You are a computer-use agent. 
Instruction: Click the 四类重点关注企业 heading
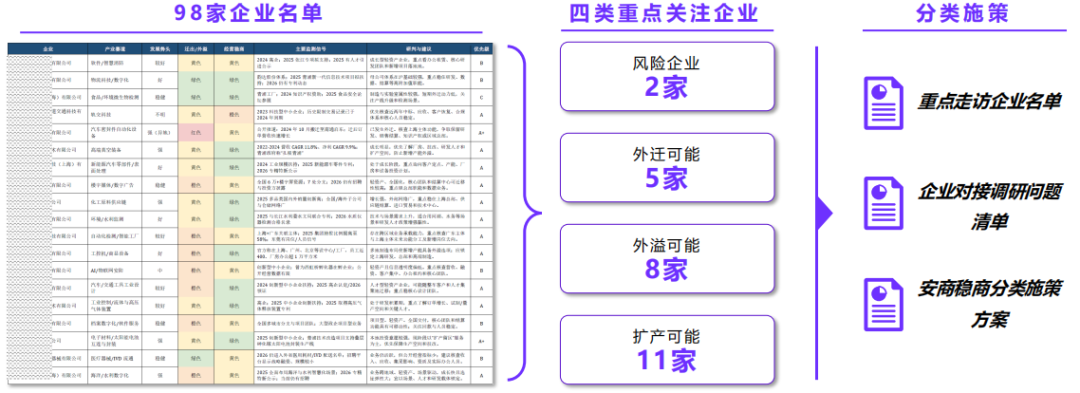[x=664, y=13]
